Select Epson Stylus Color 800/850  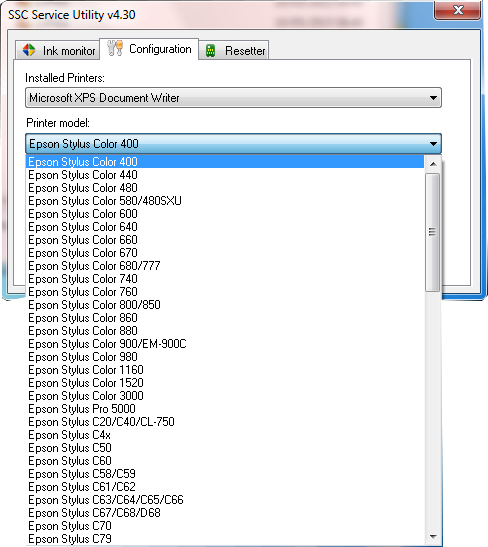(225, 305)
